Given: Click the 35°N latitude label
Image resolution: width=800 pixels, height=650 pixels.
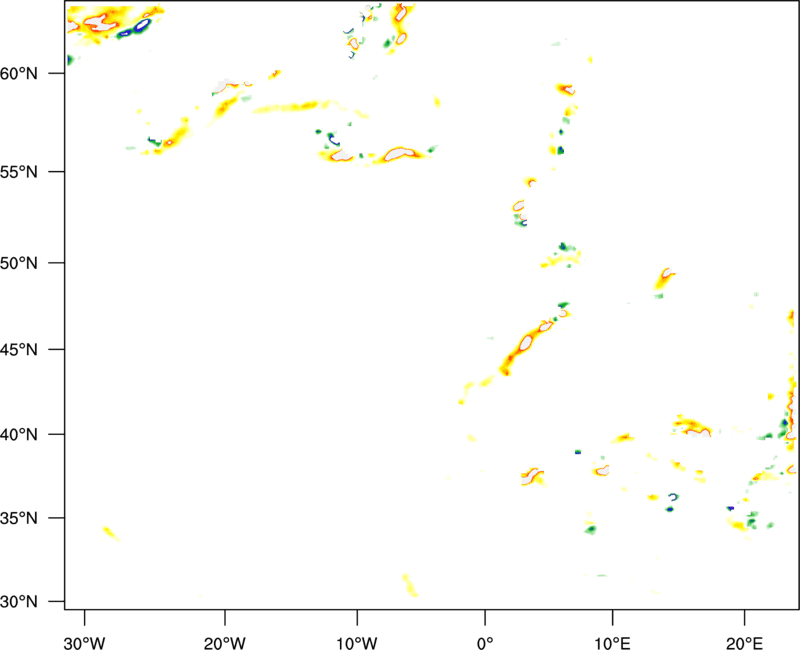Looking at the screenshot, I should pyautogui.click(x=19, y=518).
